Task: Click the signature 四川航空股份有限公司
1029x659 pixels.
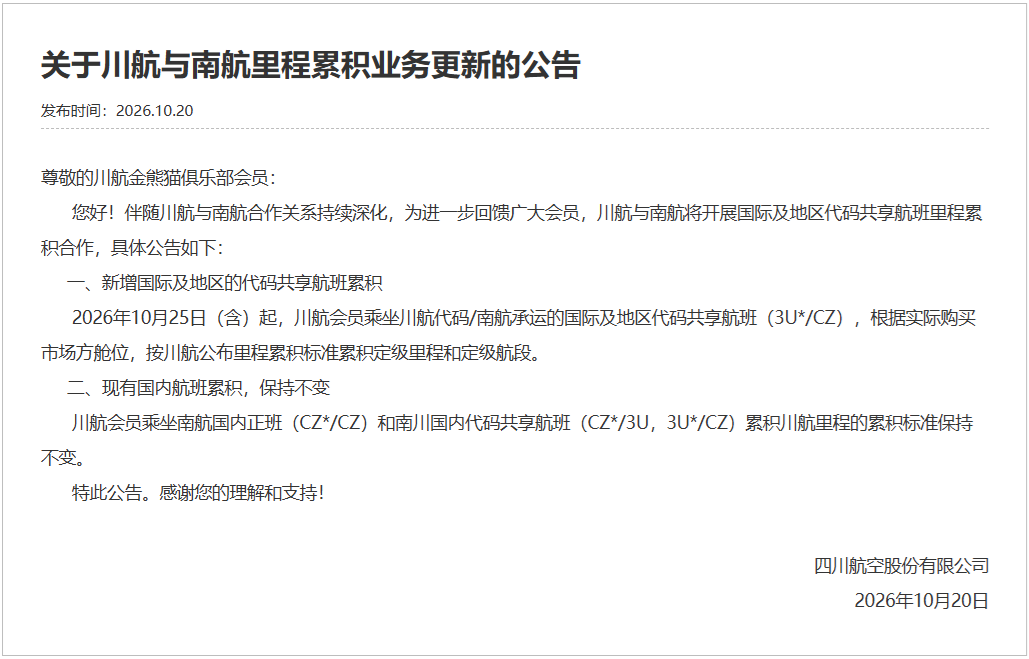Action: click(902, 565)
